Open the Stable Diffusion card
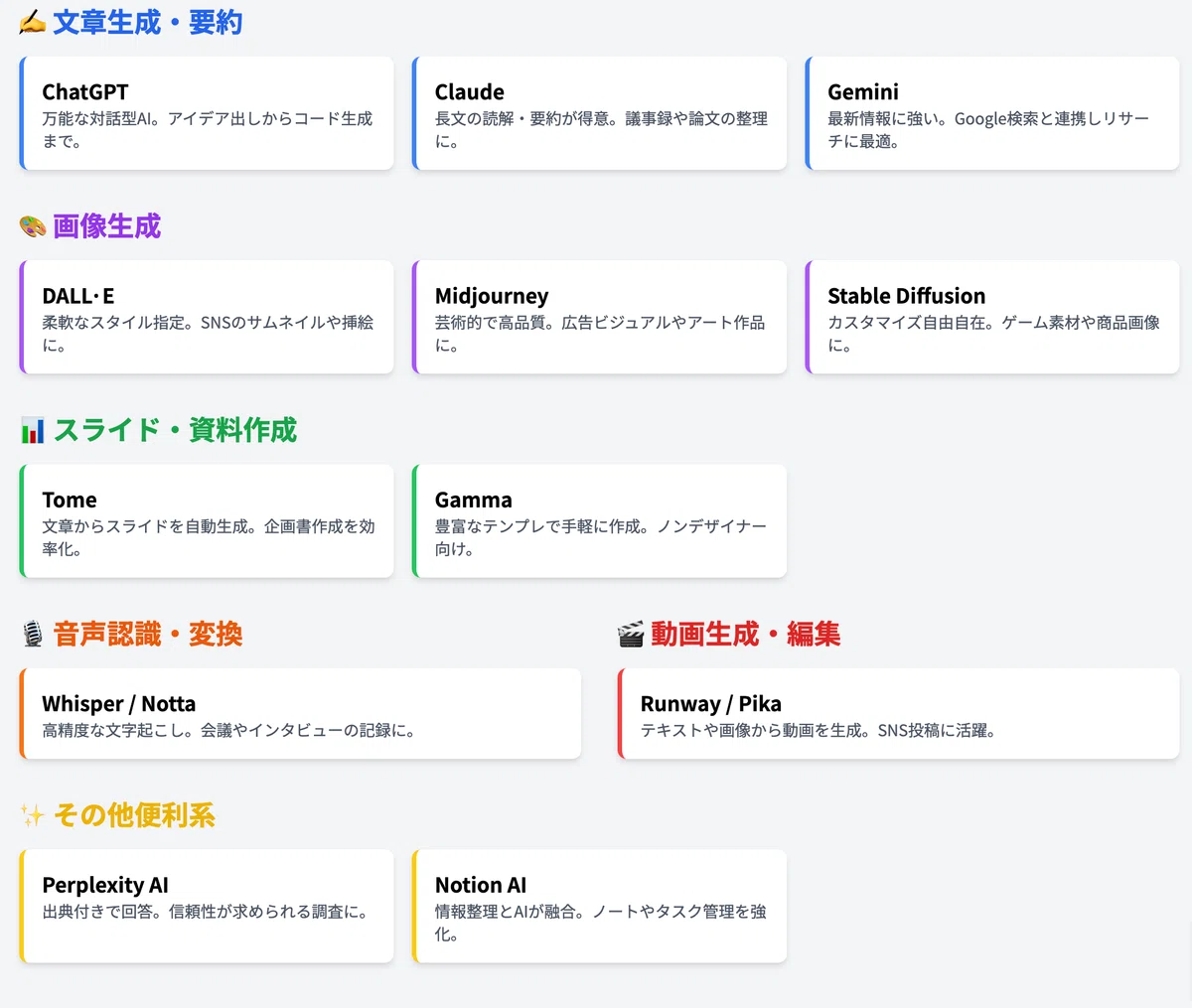1192x1008 pixels. click(992, 317)
